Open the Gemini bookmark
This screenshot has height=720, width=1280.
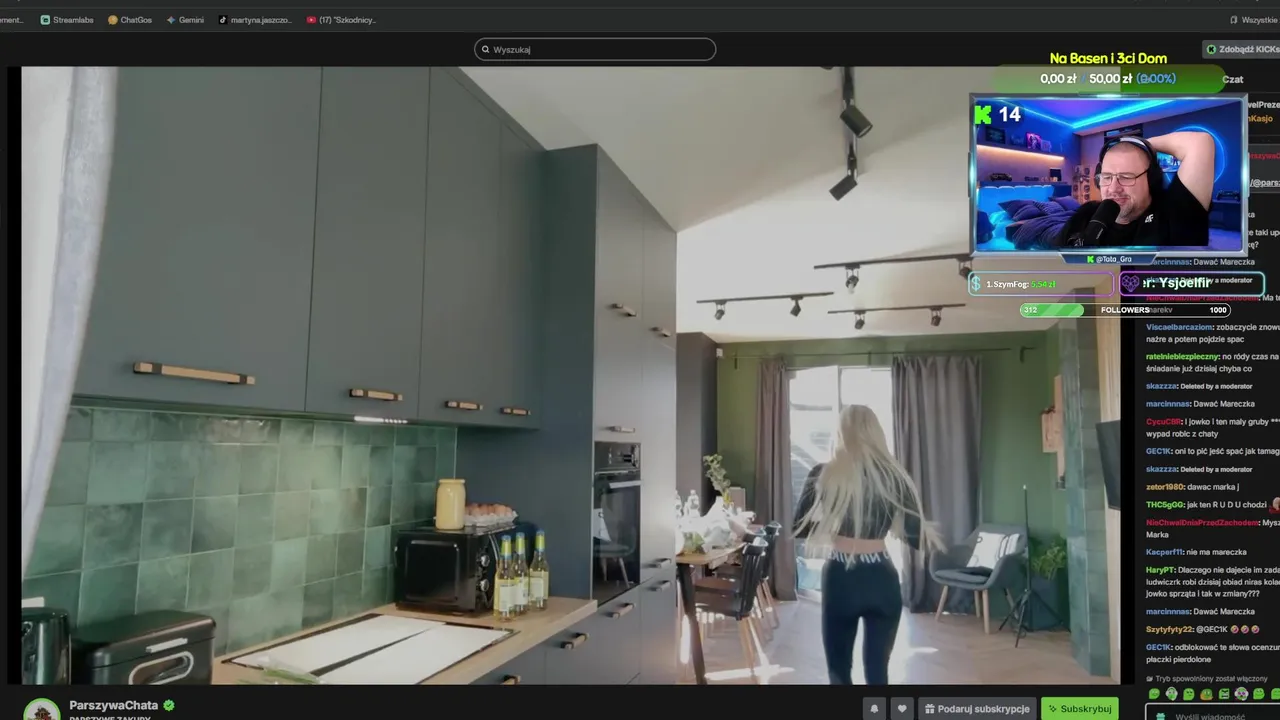(x=185, y=20)
